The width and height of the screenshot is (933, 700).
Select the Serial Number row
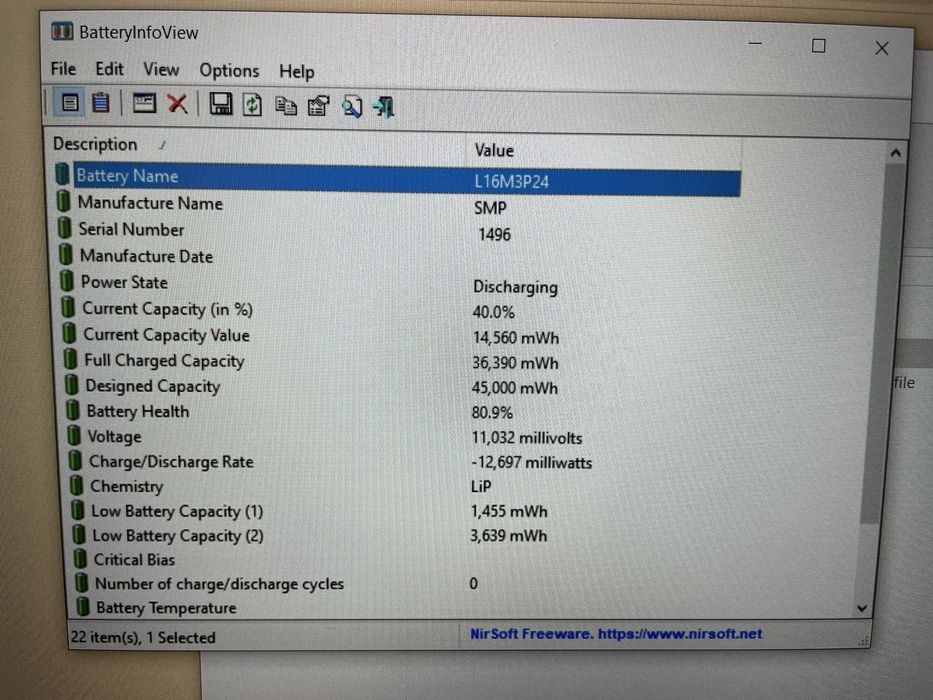point(398,231)
